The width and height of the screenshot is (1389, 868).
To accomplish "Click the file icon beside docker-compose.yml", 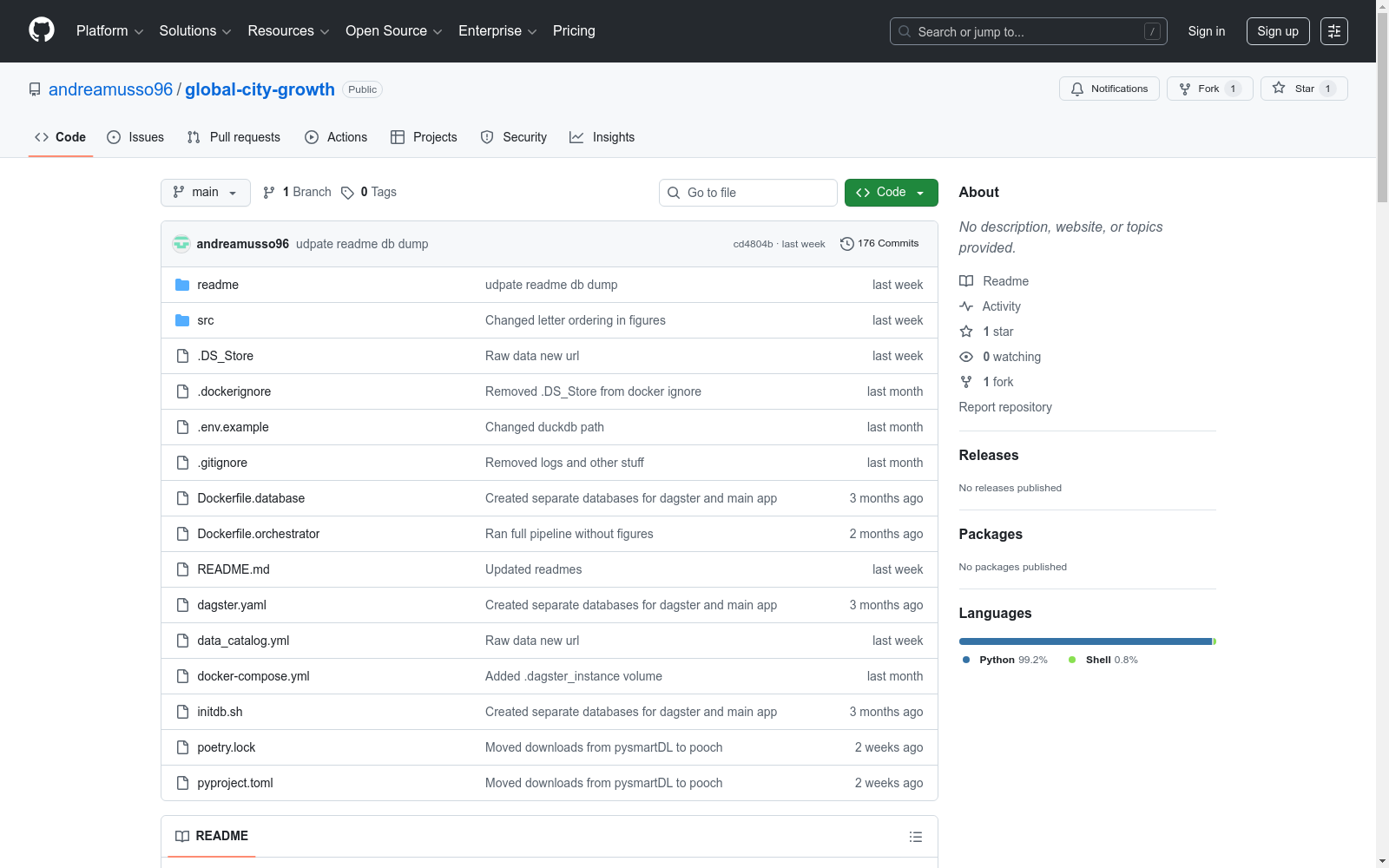I will pos(182,676).
